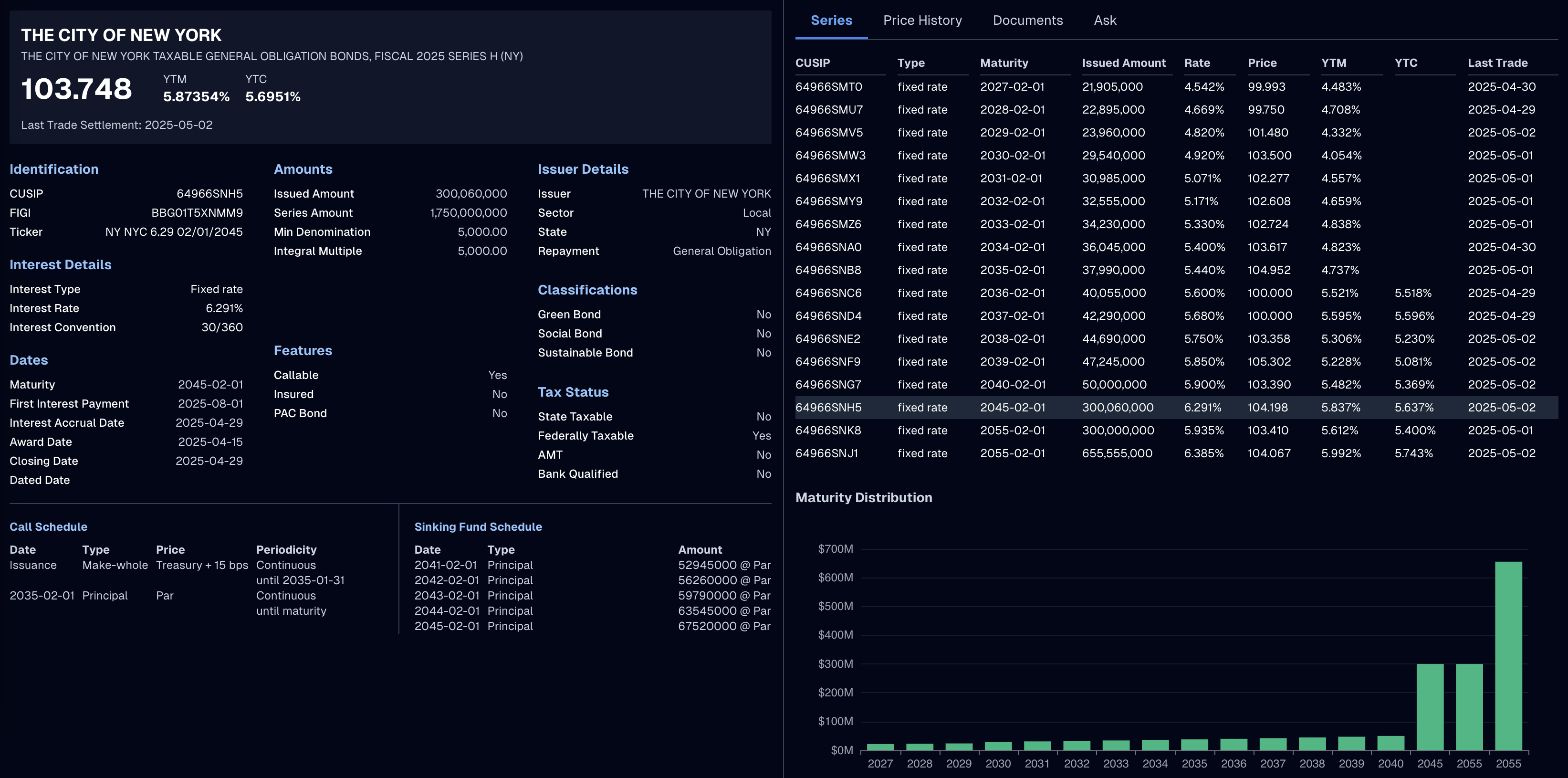Click highlighted row CUSIP 64966SNH5 in series table
1568x778 pixels.
click(1176, 407)
